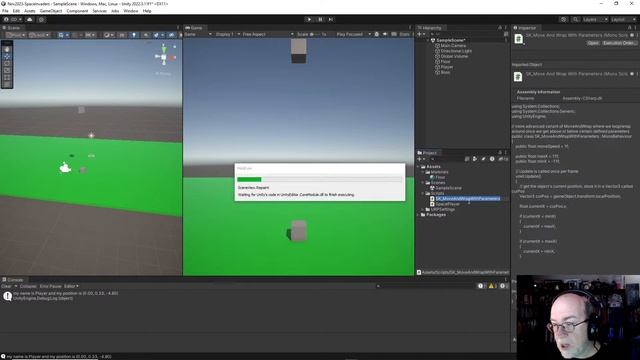Open the Scene draw mode dropdown
This screenshot has width=640, height=360.
109,35
